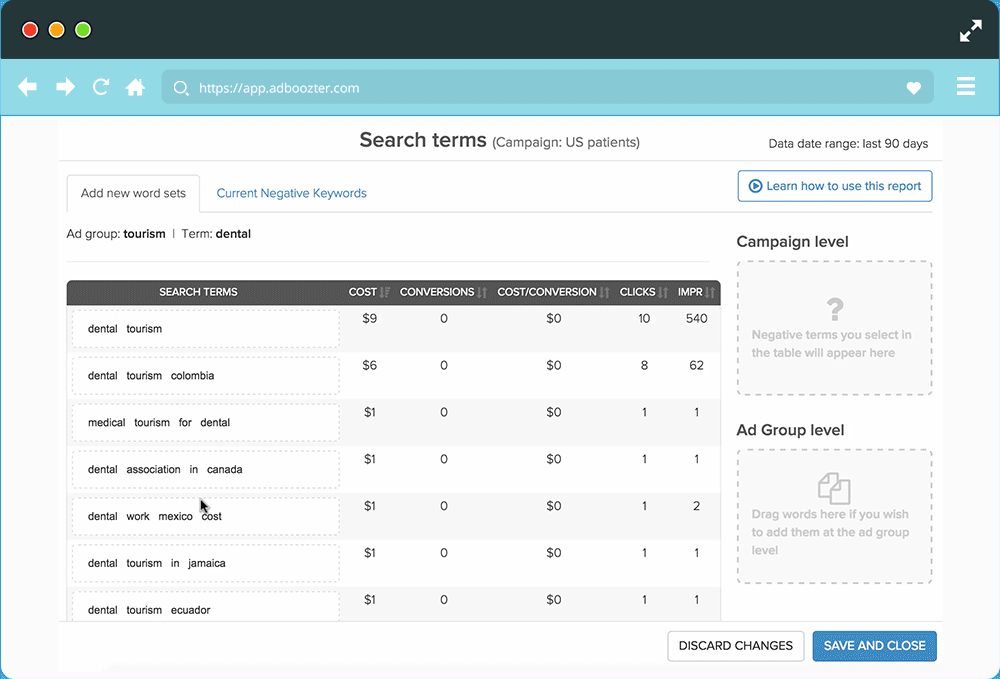Viewport: 1000px width, 679px height.
Task: Click the Search Terms column header
Action: (x=198, y=292)
